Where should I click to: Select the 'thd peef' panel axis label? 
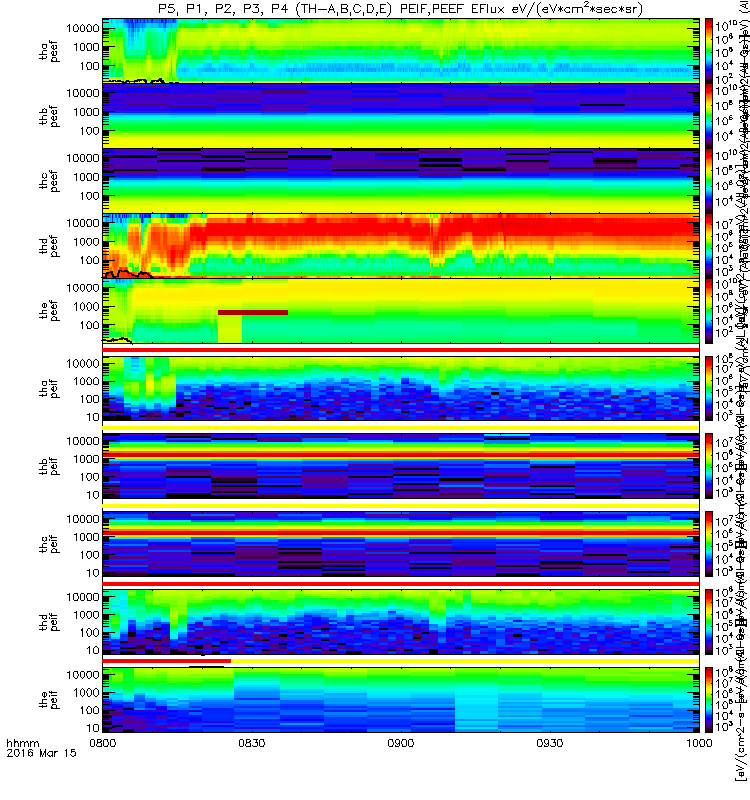(x=49, y=246)
